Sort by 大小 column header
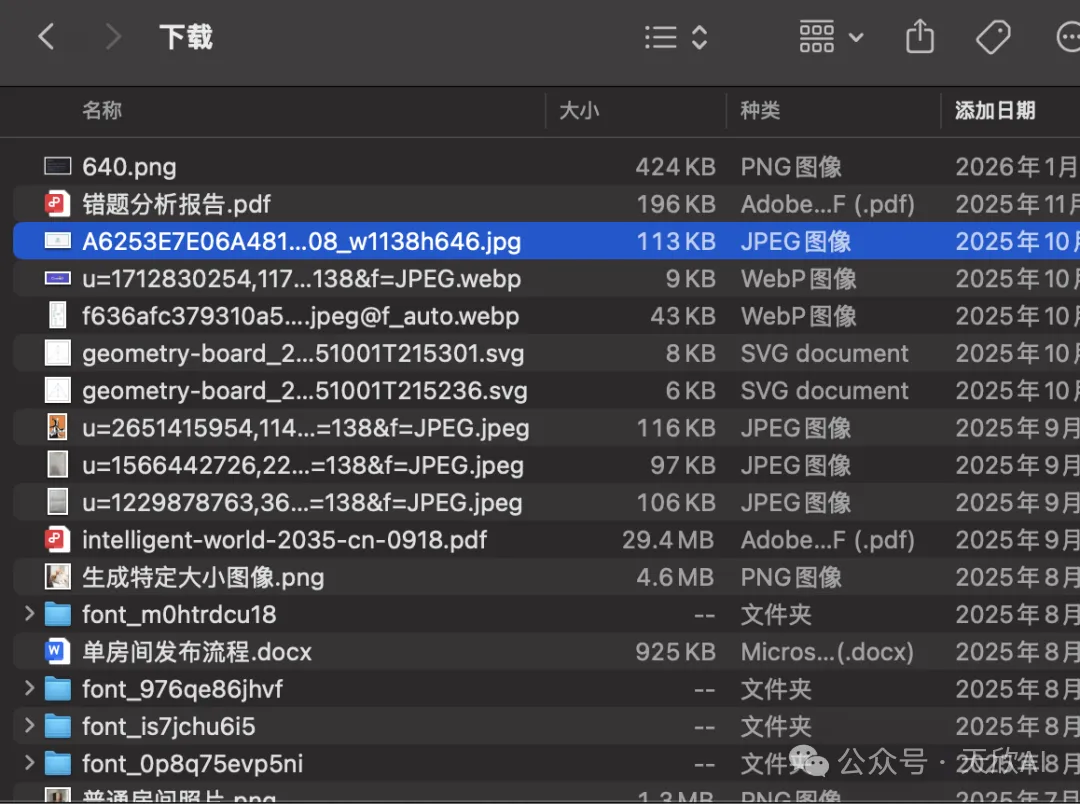Image resolution: width=1080 pixels, height=804 pixels. (579, 110)
